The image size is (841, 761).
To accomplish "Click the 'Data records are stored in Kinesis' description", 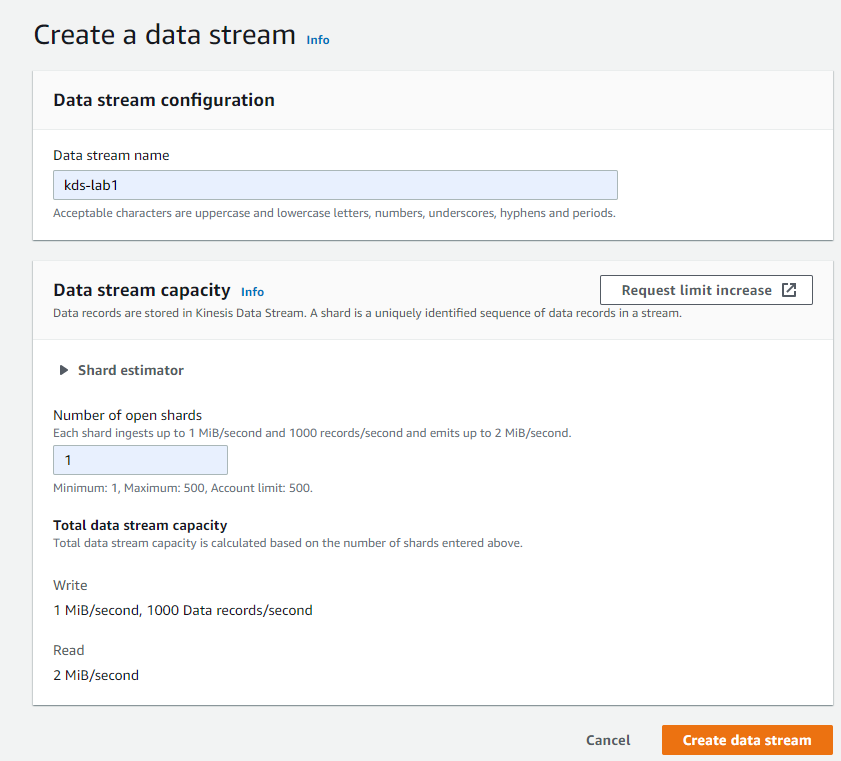I will pos(367,313).
